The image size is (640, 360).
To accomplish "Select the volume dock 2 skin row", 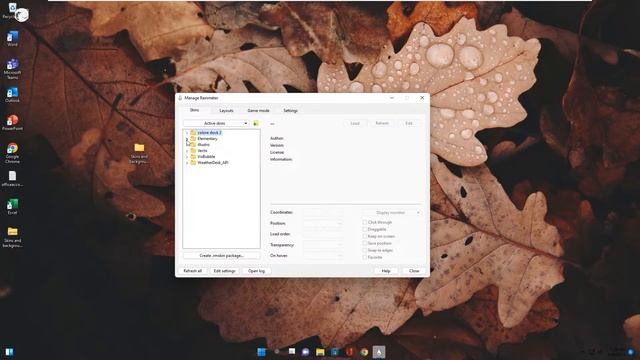I will [x=209, y=133].
